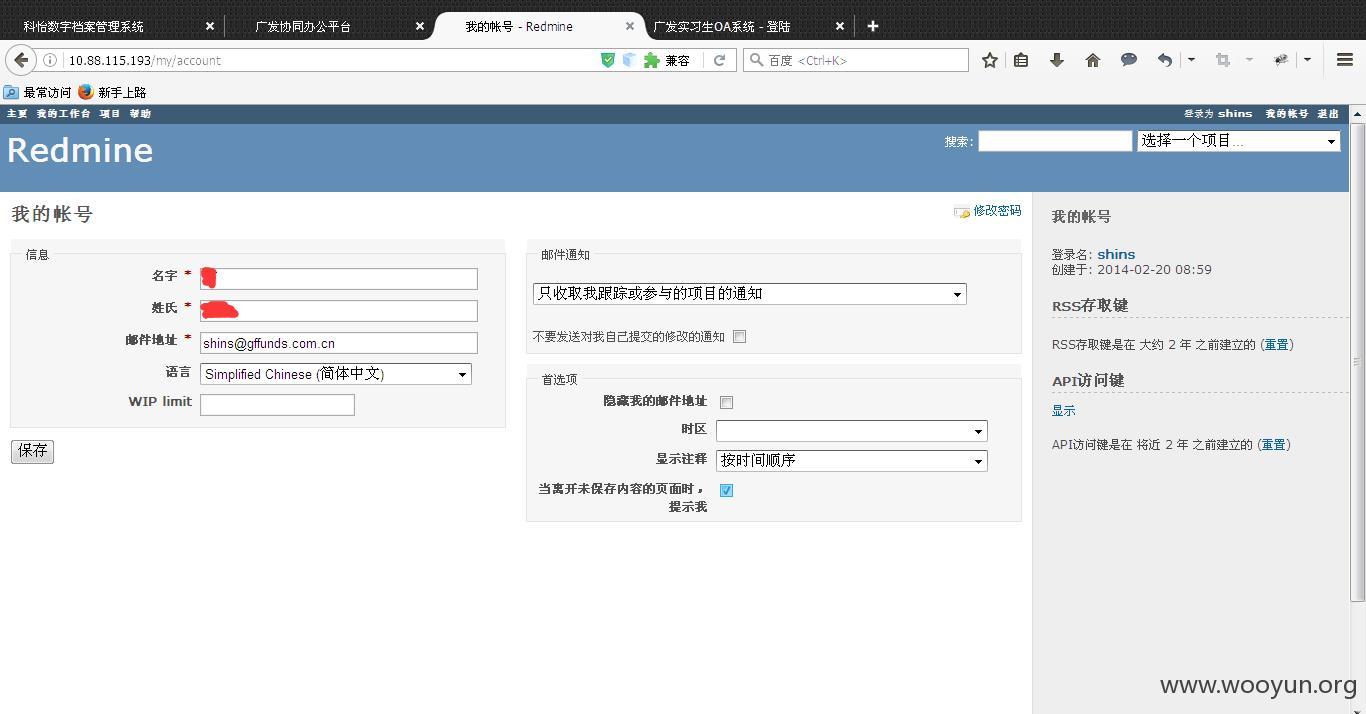1366x714 pixels.
Task: Click the green puzzle compatibility icon
Action: [x=652, y=60]
